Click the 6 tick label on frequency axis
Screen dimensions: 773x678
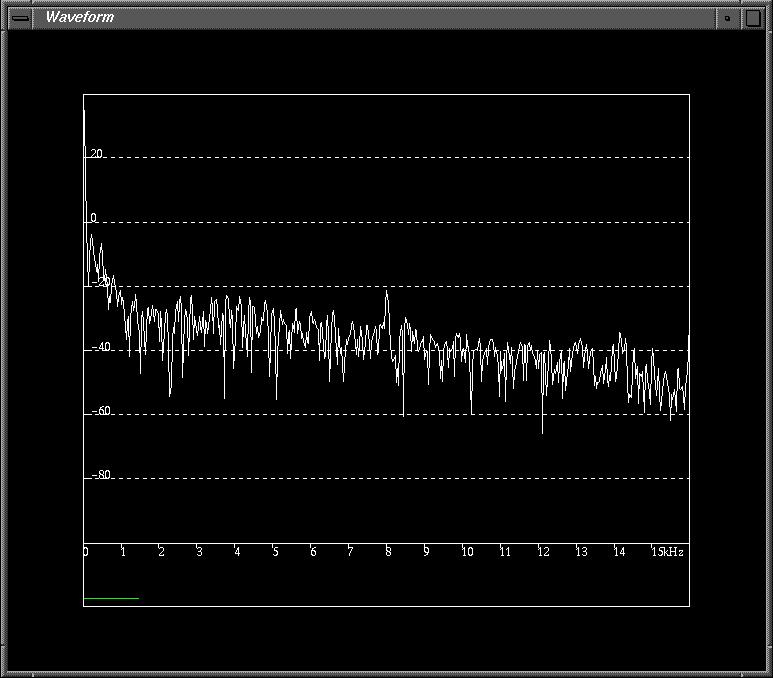[313, 552]
